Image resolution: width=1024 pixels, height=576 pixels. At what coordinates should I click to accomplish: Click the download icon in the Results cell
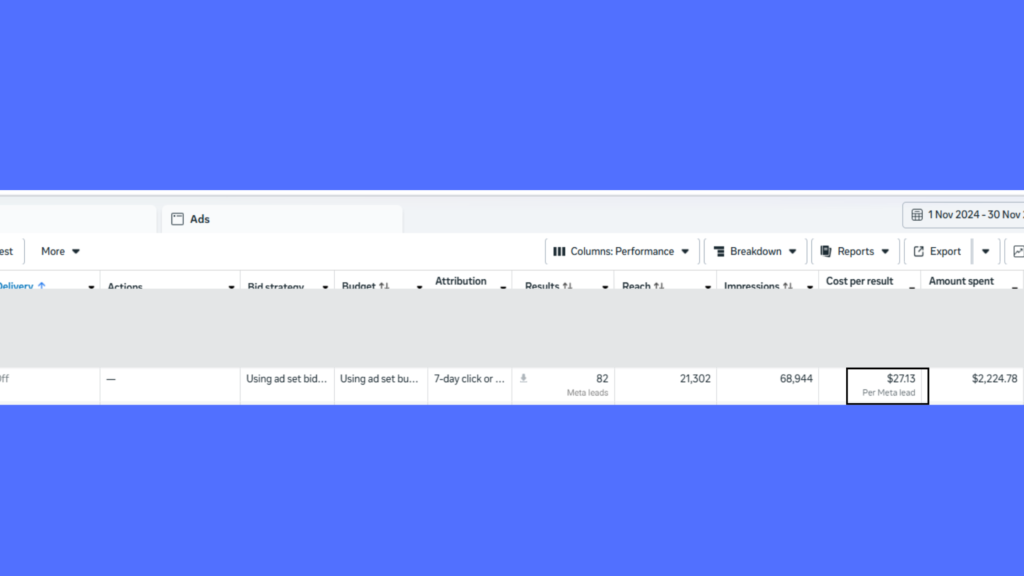[523, 379]
